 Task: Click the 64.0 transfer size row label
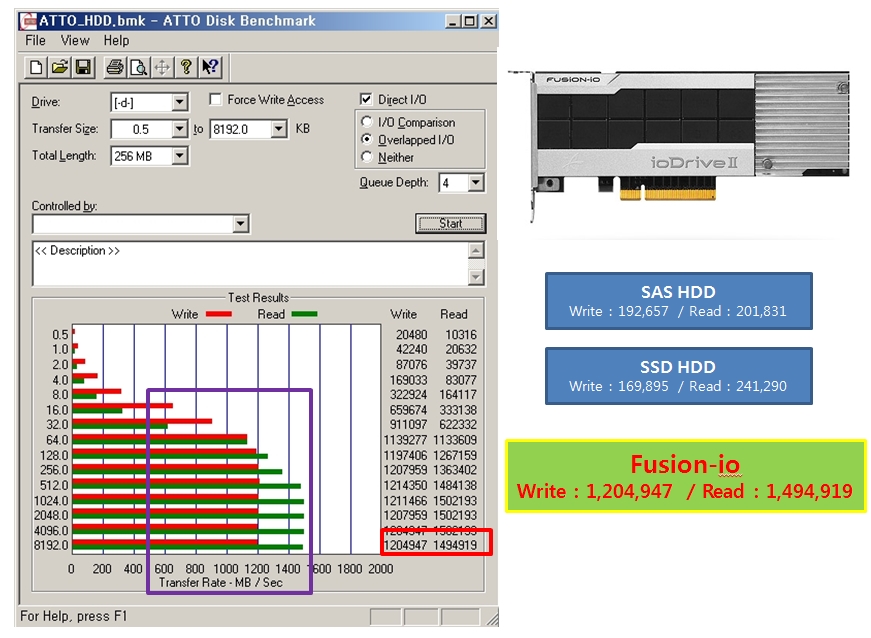pos(57,440)
